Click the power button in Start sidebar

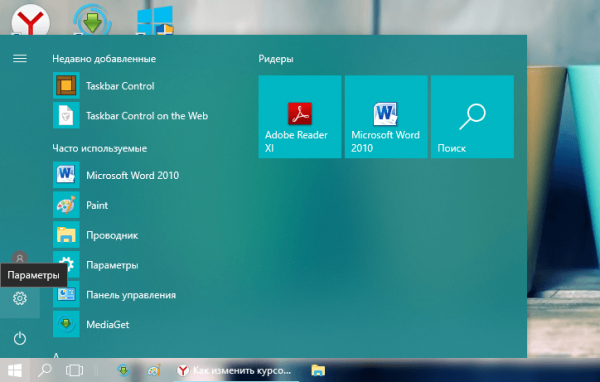point(20,338)
